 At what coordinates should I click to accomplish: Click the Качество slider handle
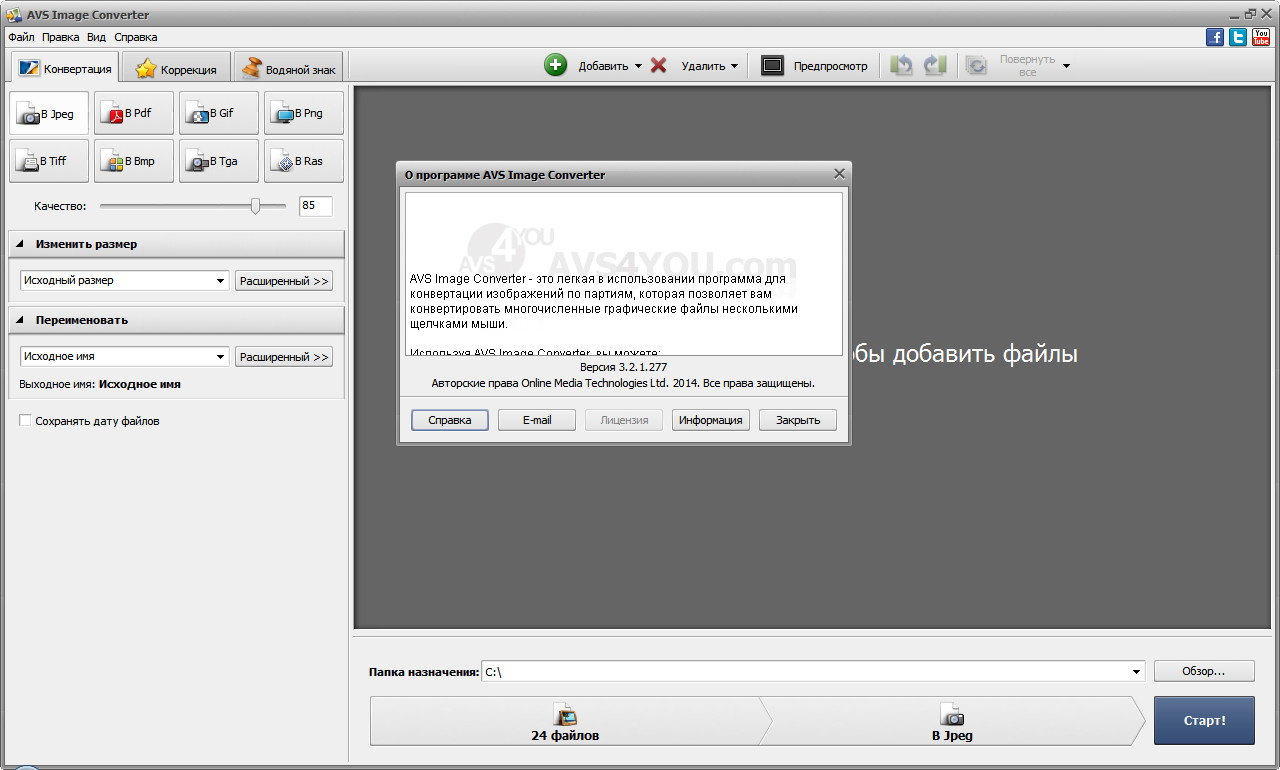coord(255,206)
